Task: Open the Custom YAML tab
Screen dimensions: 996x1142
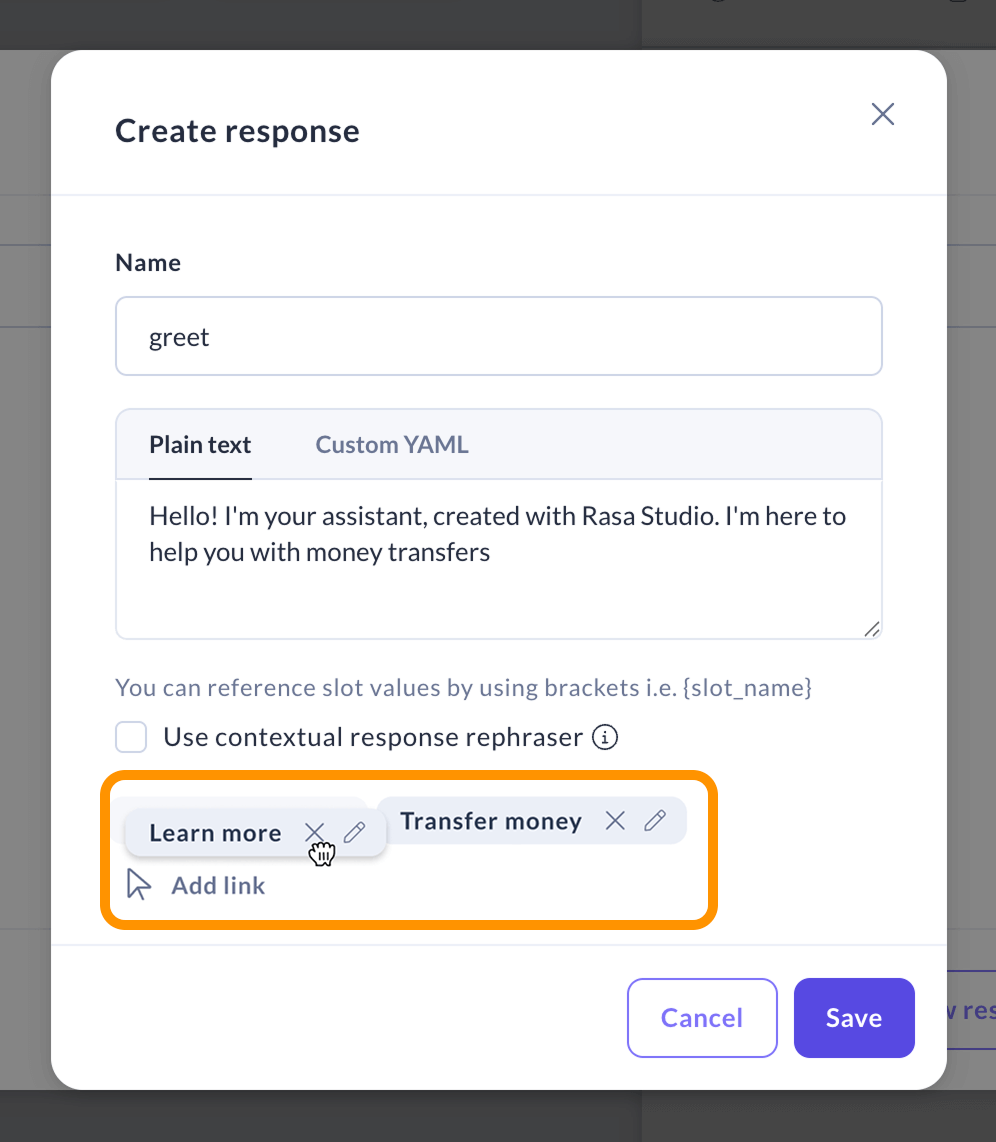Action: (x=392, y=445)
